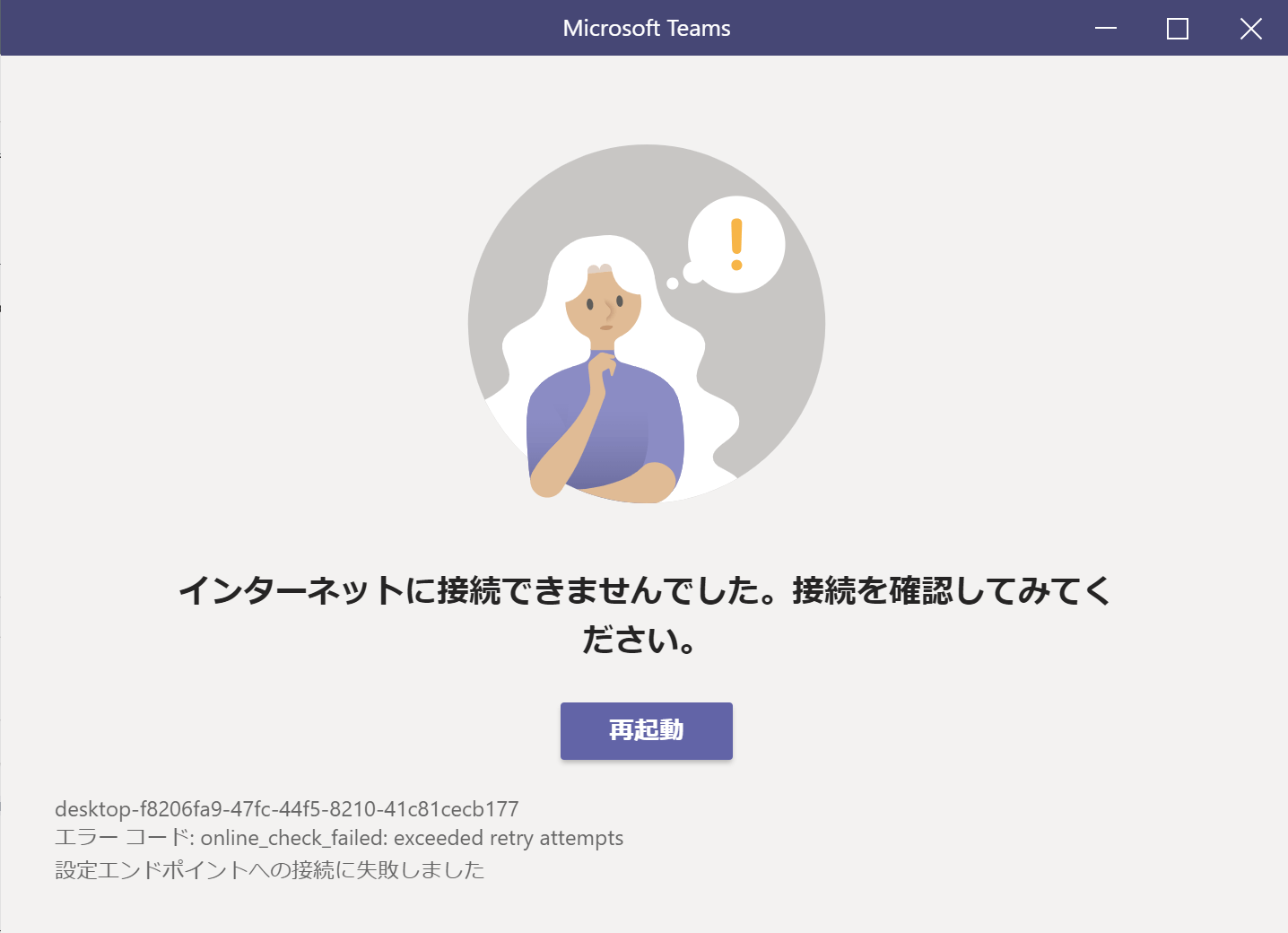
Task: Maximize the Microsoft Teams window
Action: [1178, 29]
